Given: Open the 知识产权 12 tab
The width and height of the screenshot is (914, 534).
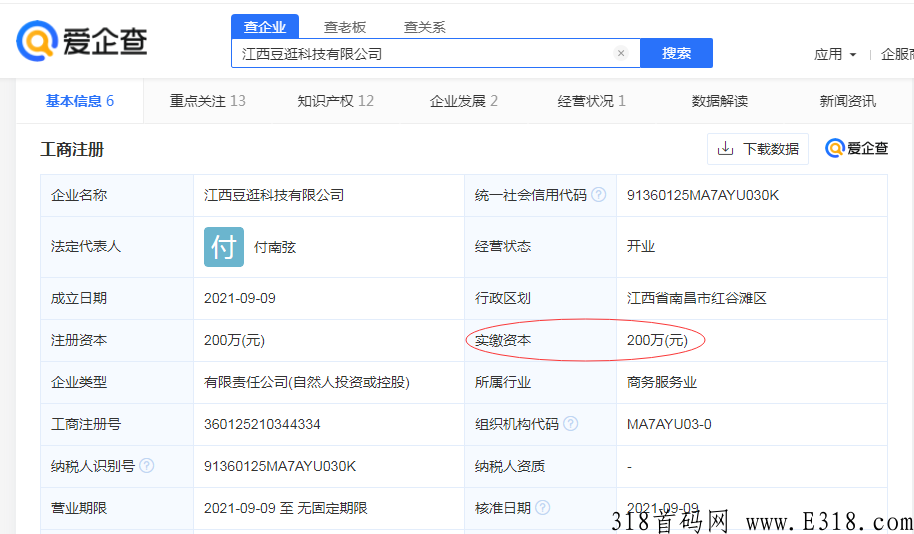Looking at the screenshot, I should [x=335, y=101].
